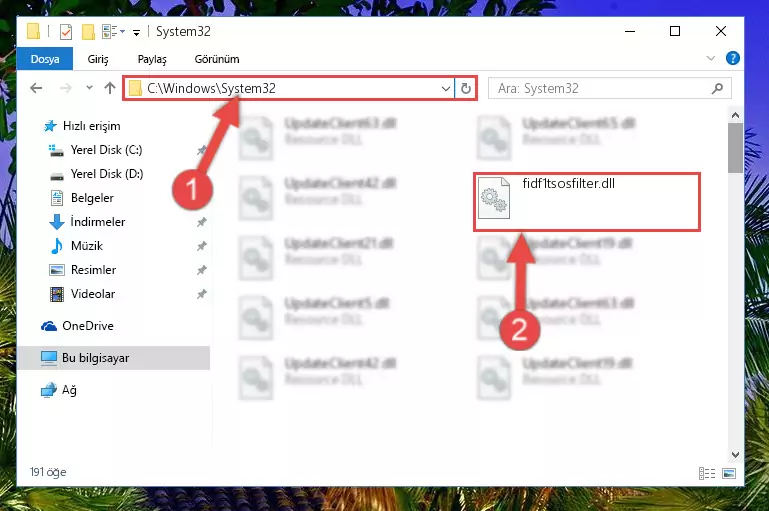Click the address bar path C:\Windows\System32
The image size is (769, 511).
(x=211, y=88)
